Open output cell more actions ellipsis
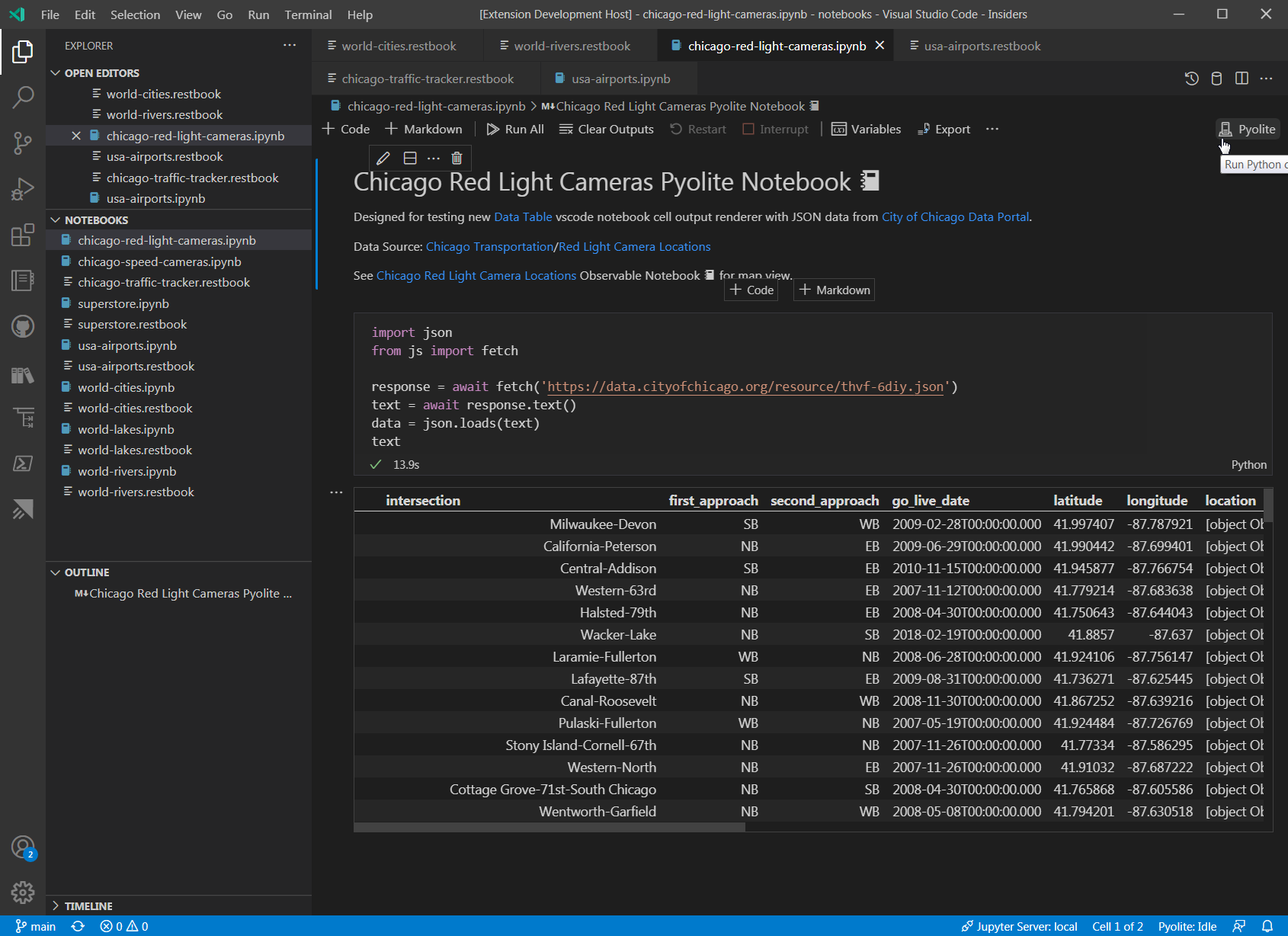Image resolution: width=1288 pixels, height=936 pixels. tap(336, 492)
